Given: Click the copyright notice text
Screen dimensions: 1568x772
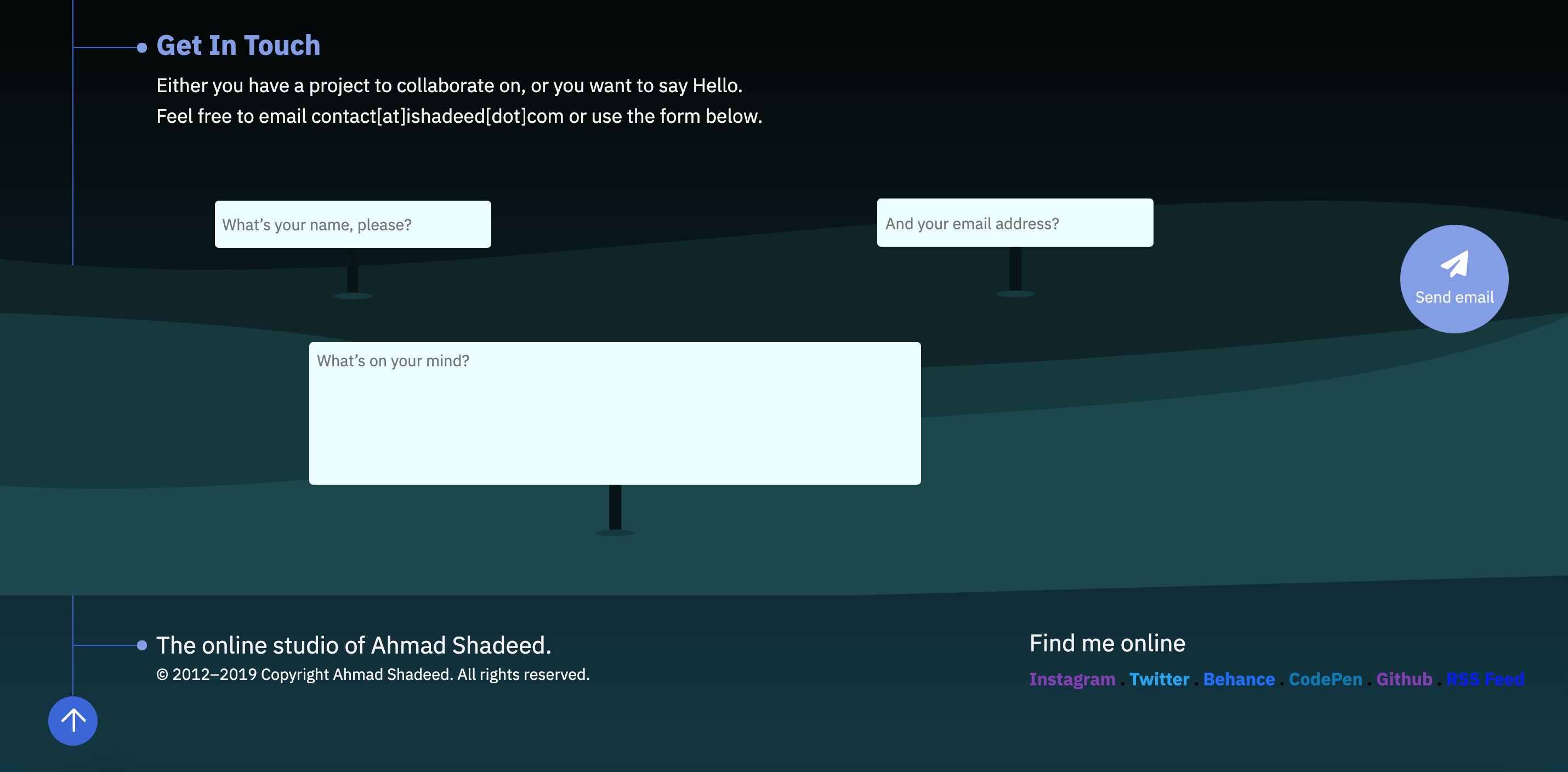Looking at the screenshot, I should 372,674.
